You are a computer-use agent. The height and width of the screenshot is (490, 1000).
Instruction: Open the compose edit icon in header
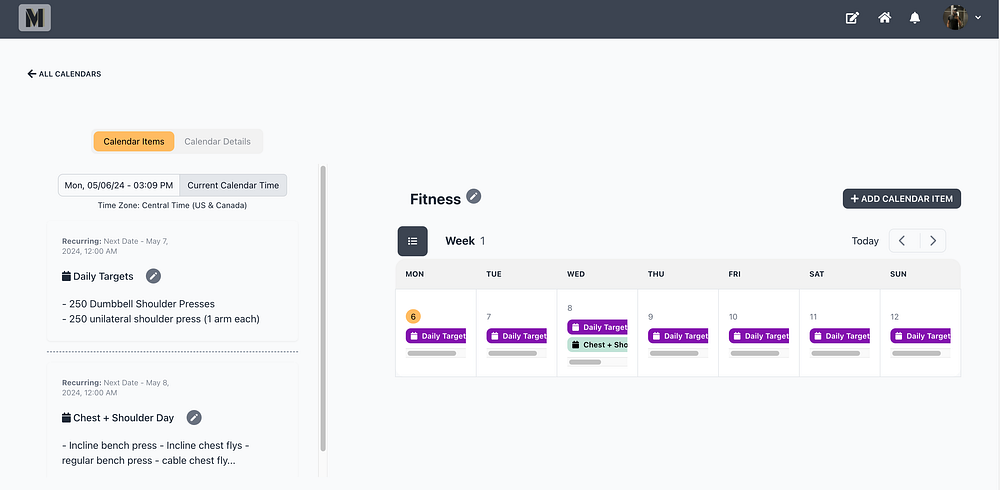coord(852,18)
